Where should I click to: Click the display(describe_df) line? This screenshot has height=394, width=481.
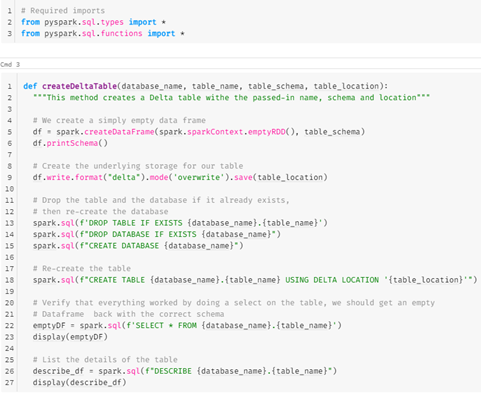[x=80, y=382]
